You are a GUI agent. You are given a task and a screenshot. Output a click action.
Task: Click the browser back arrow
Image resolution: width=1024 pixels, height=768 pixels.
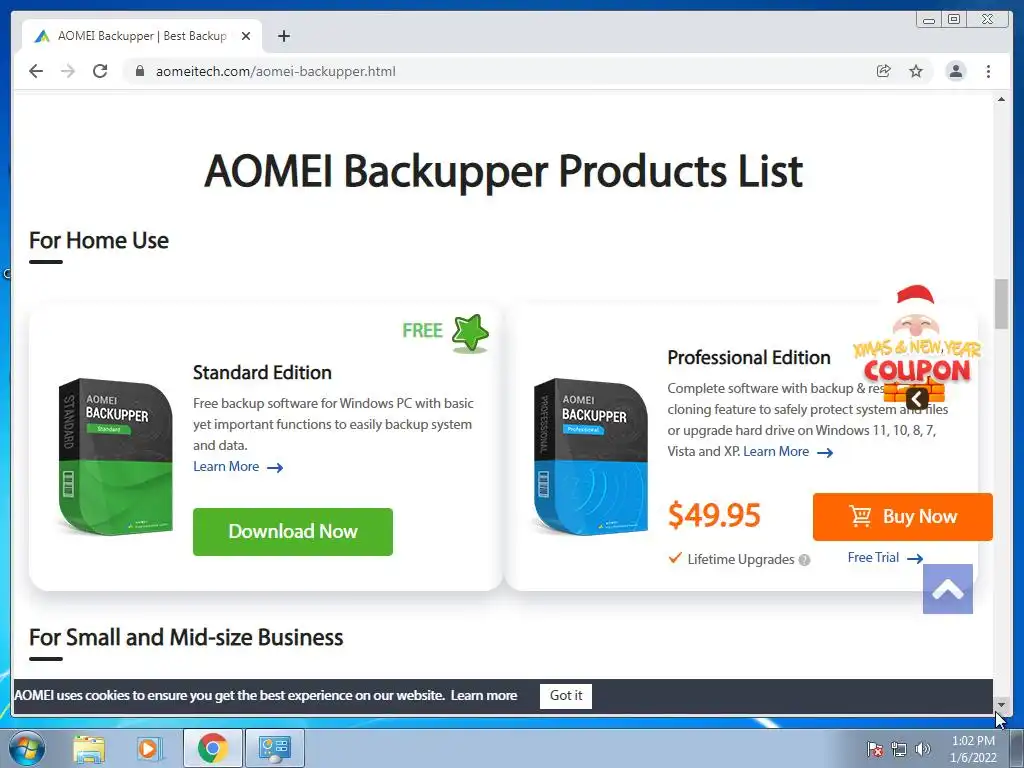pos(36,71)
